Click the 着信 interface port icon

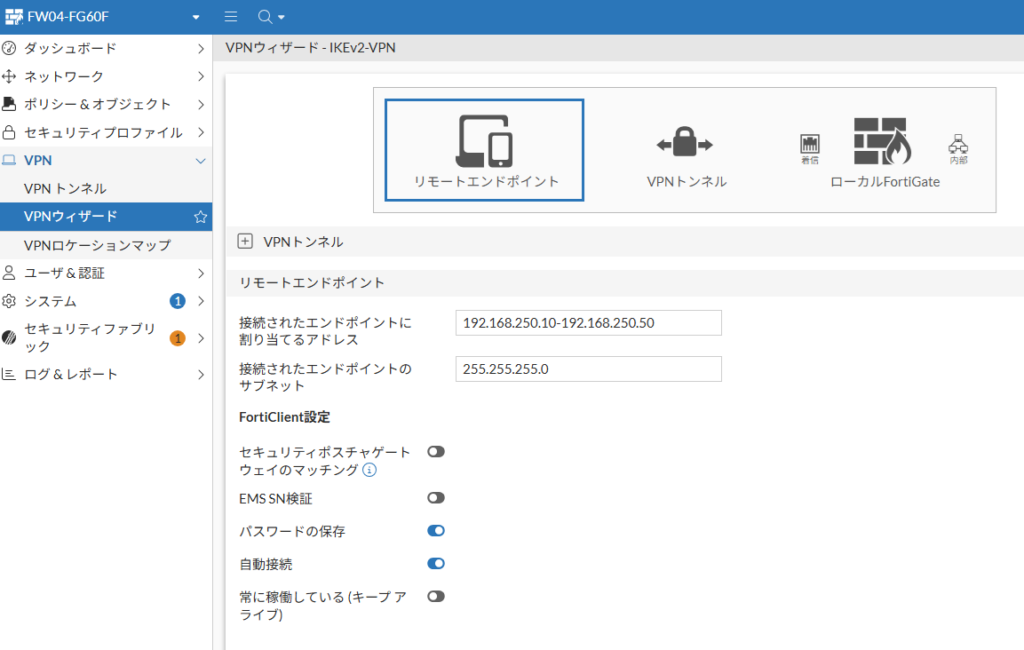(810, 144)
